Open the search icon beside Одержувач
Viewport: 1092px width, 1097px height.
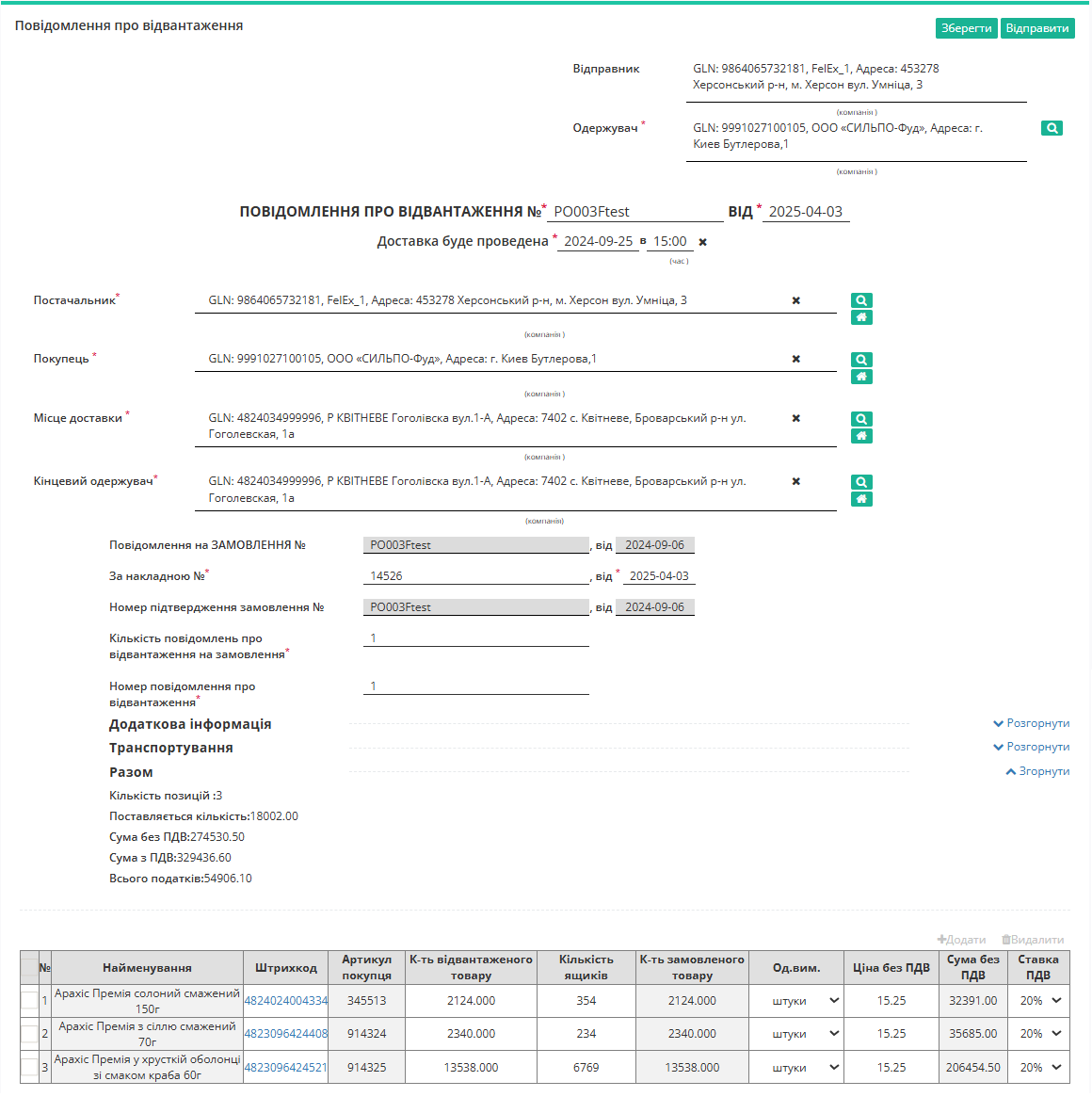point(1051,128)
